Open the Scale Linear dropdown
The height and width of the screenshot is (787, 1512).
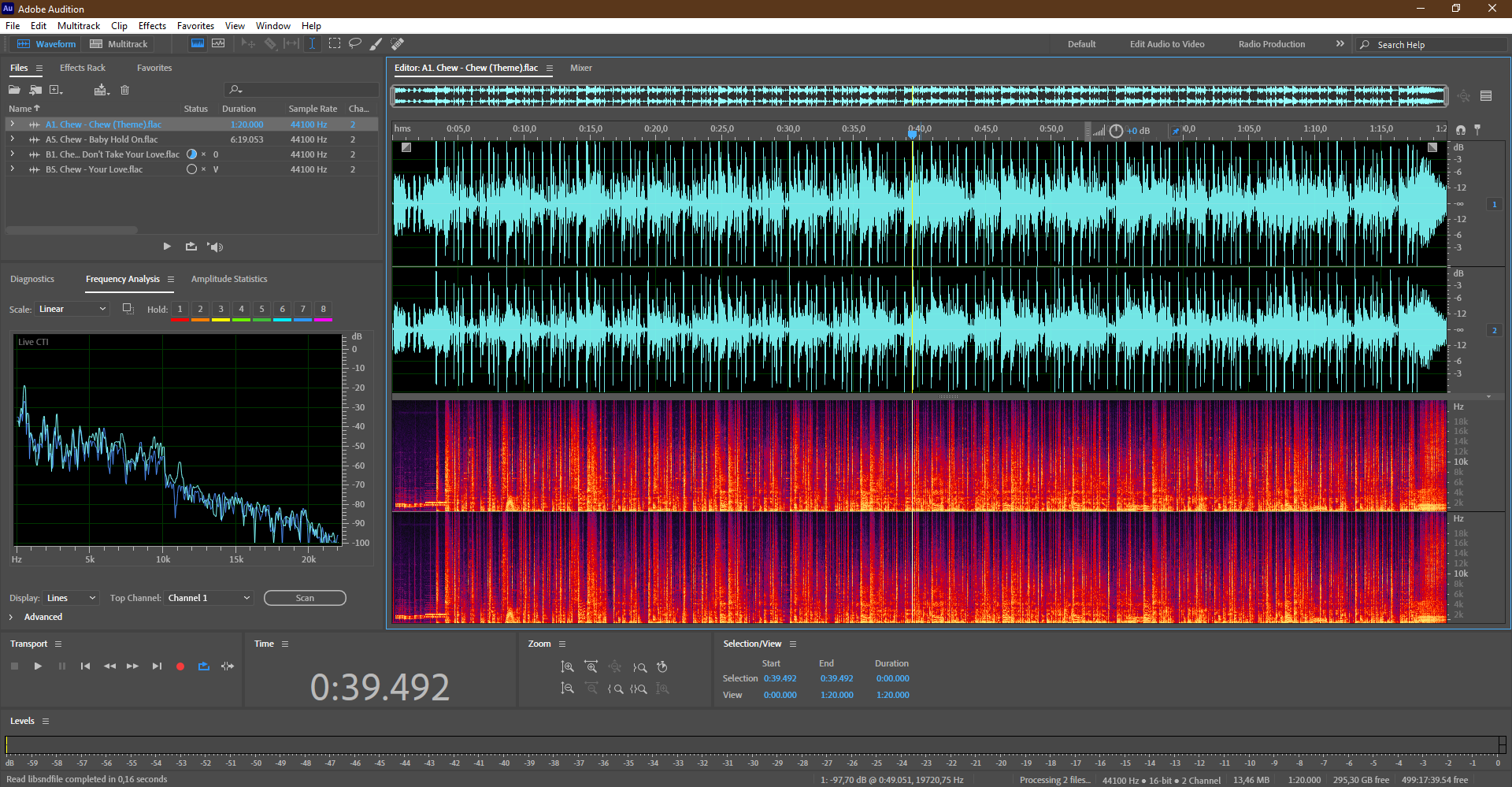pyautogui.click(x=72, y=309)
